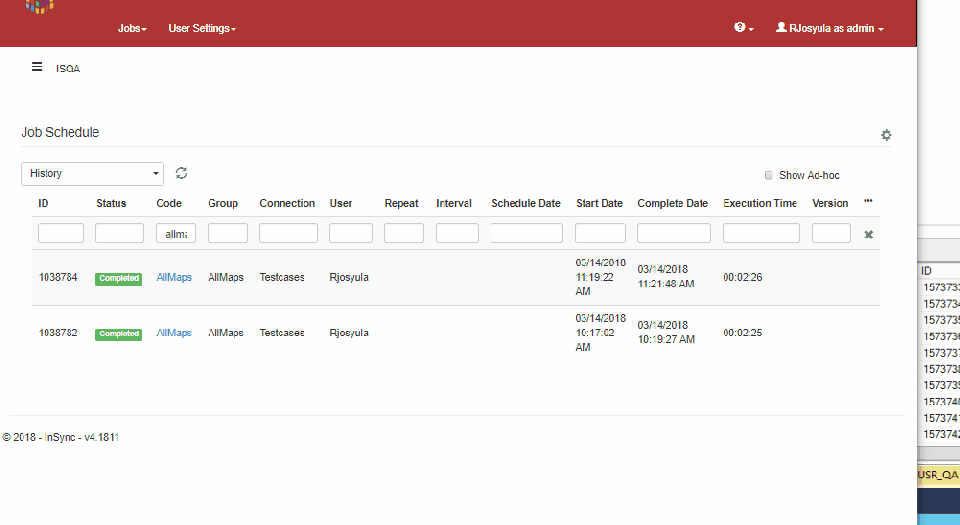
Task: Click the ID filter input field
Action: pyautogui.click(x=61, y=234)
